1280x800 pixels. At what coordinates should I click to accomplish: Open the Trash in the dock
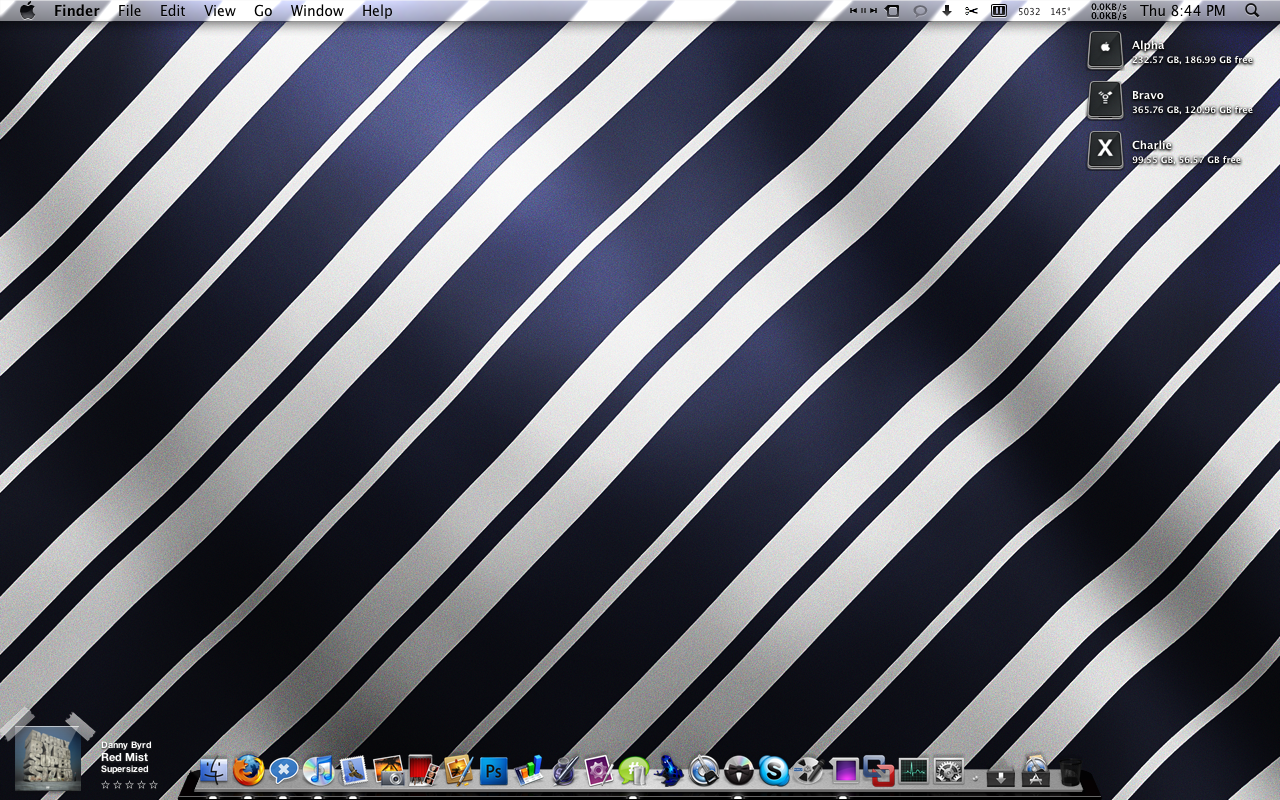click(1070, 772)
